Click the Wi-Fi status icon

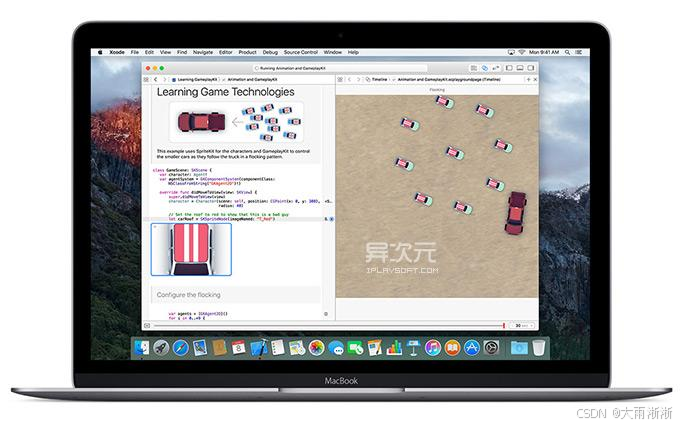coord(522,52)
